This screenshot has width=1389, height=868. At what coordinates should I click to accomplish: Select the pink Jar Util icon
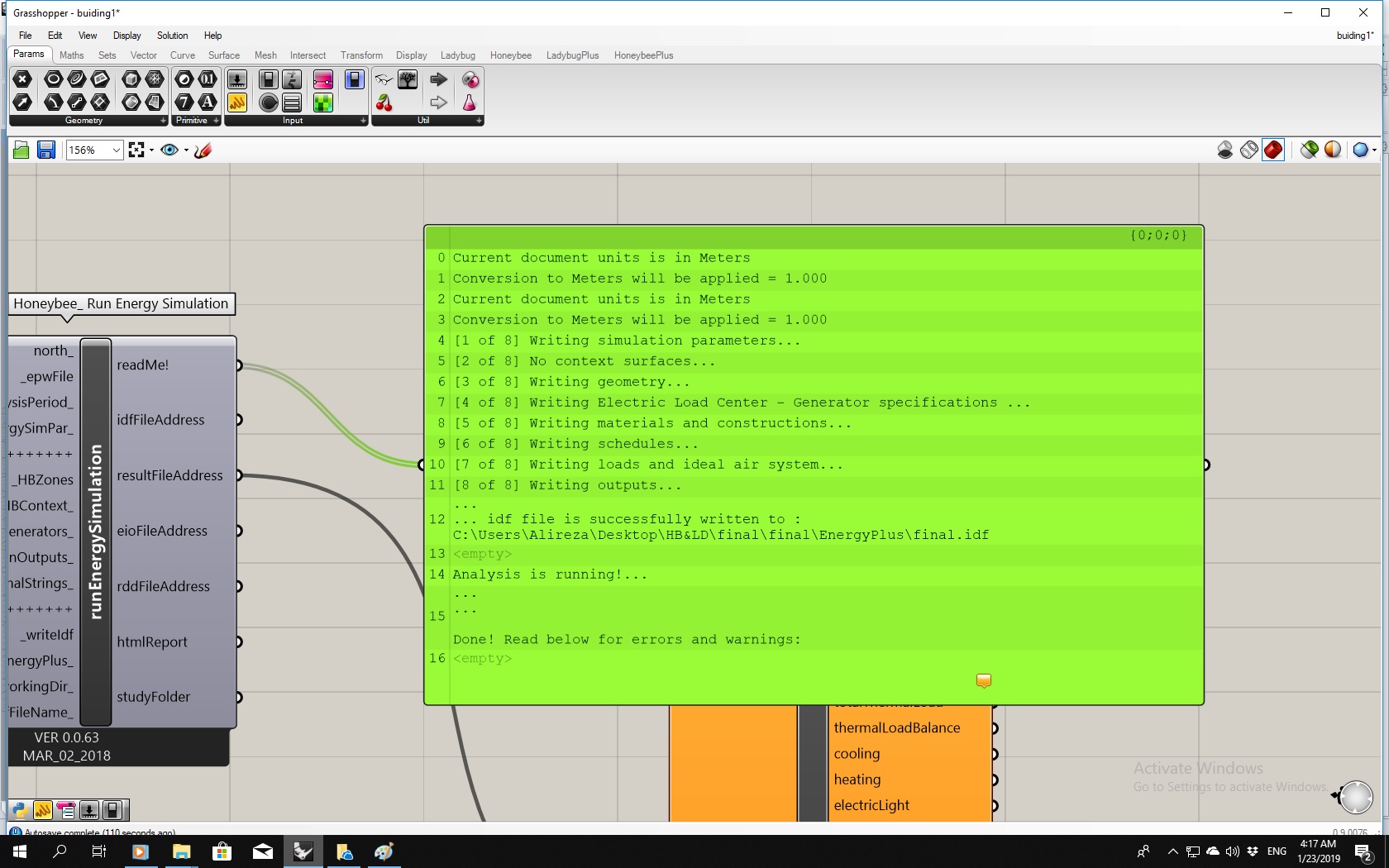point(470,103)
